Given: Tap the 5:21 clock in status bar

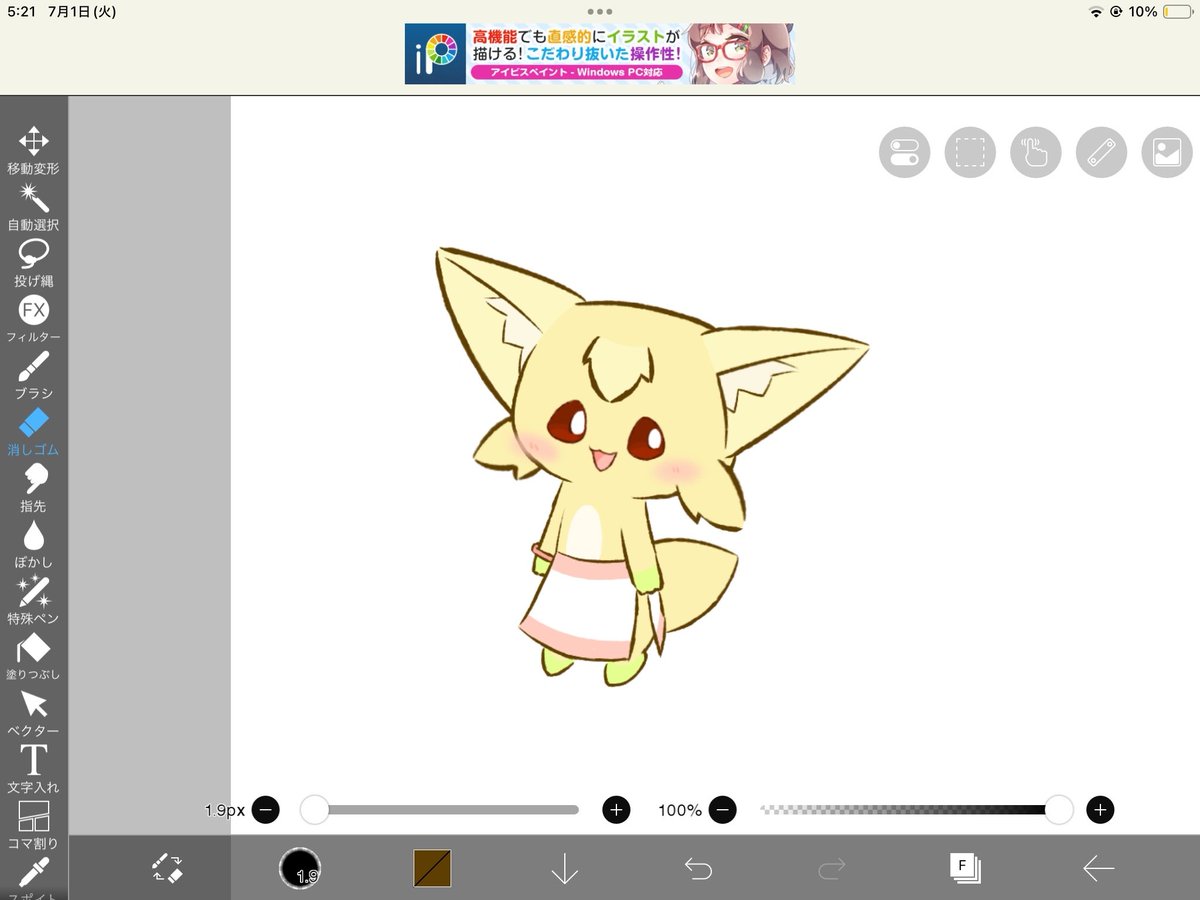Looking at the screenshot, I should point(21,12).
